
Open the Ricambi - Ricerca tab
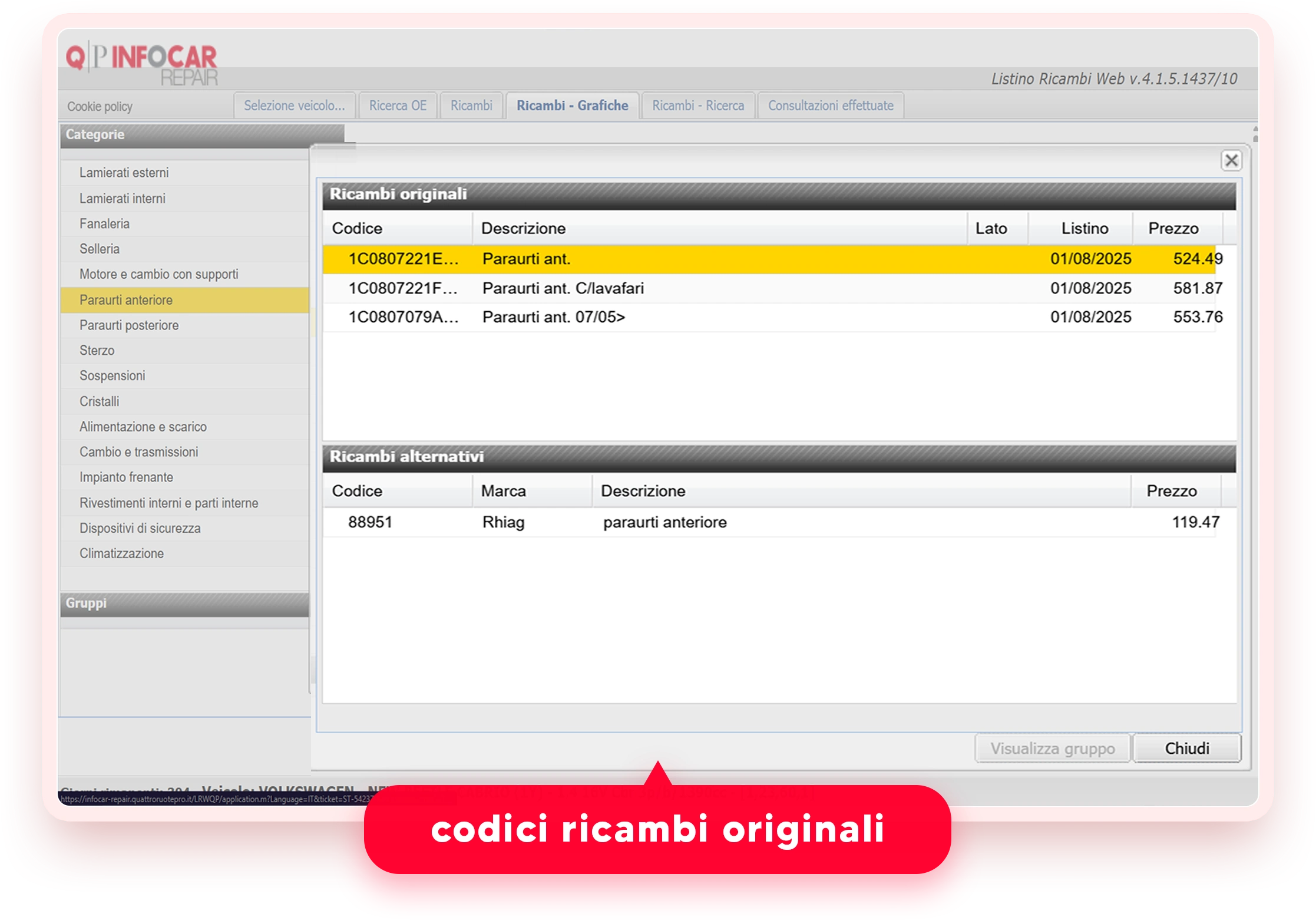(698, 105)
